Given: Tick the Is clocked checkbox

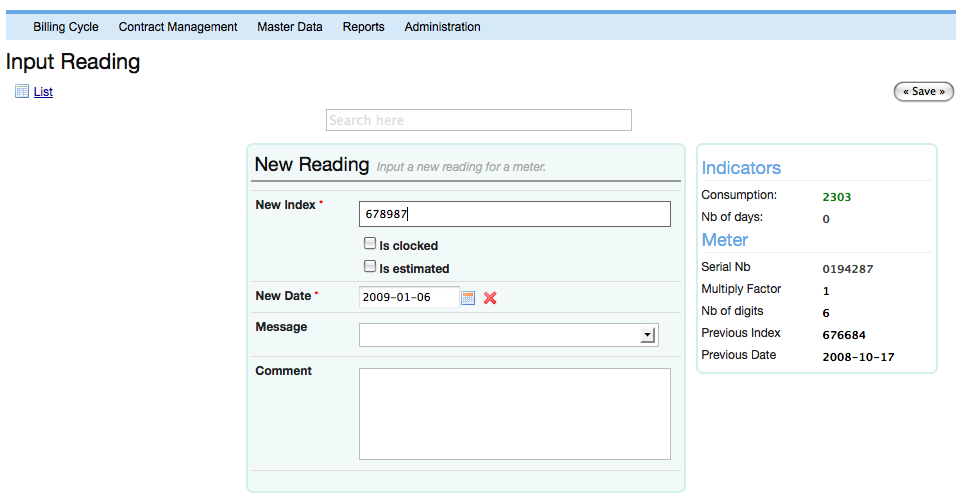Looking at the screenshot, I should click(x=369, y=243).
